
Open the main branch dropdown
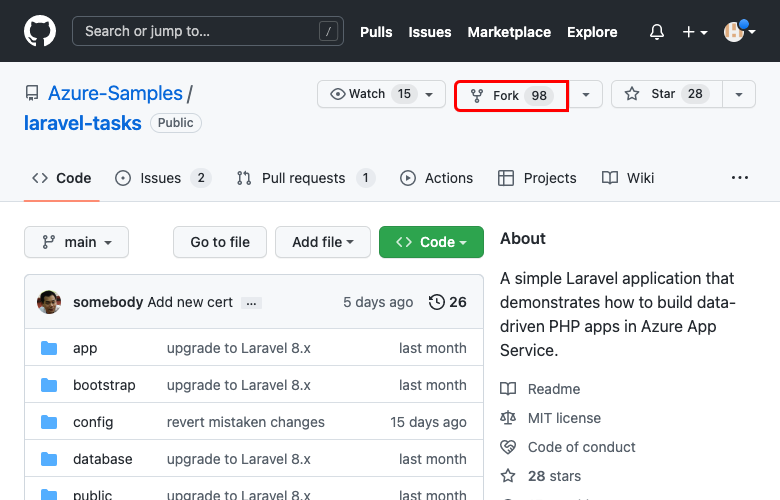[76, 242]
